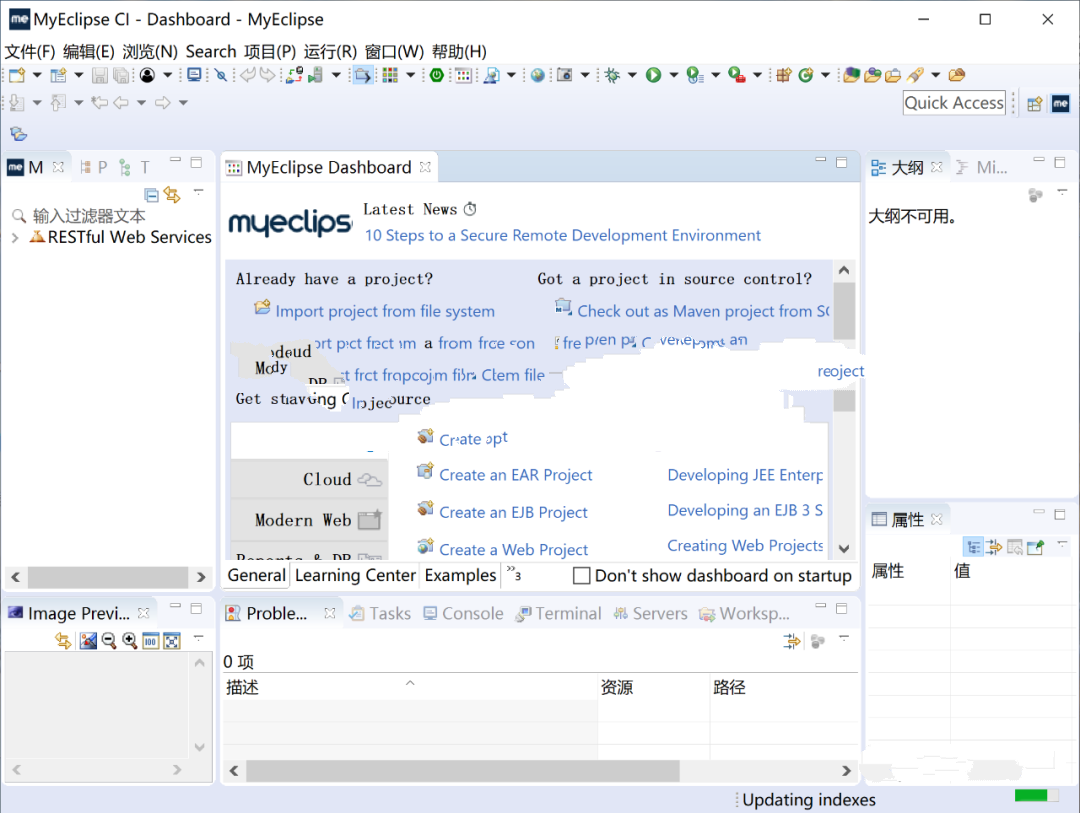Click the dashboard scroll down arrow
This screenshot has width=1080, height=813.
(844, 549)
